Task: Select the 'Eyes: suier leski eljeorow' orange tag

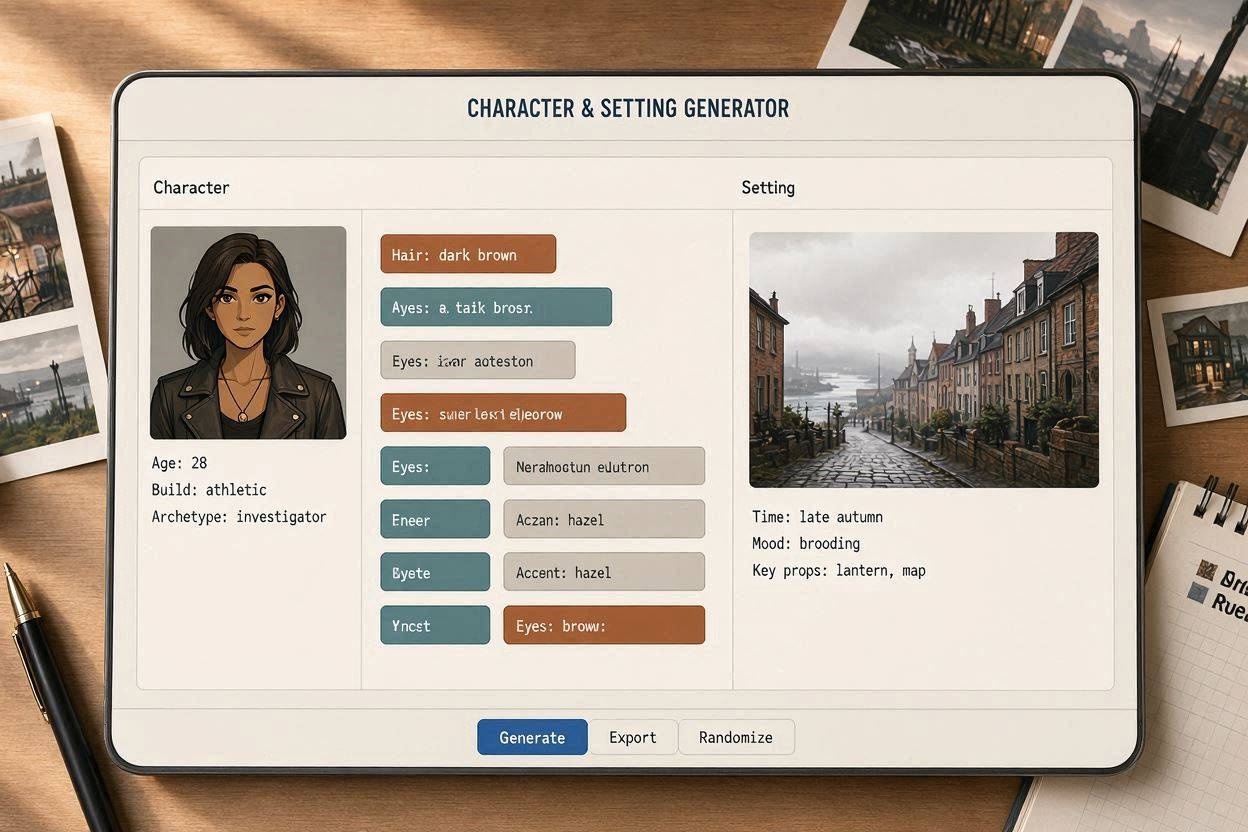Action: pos(503,413)
